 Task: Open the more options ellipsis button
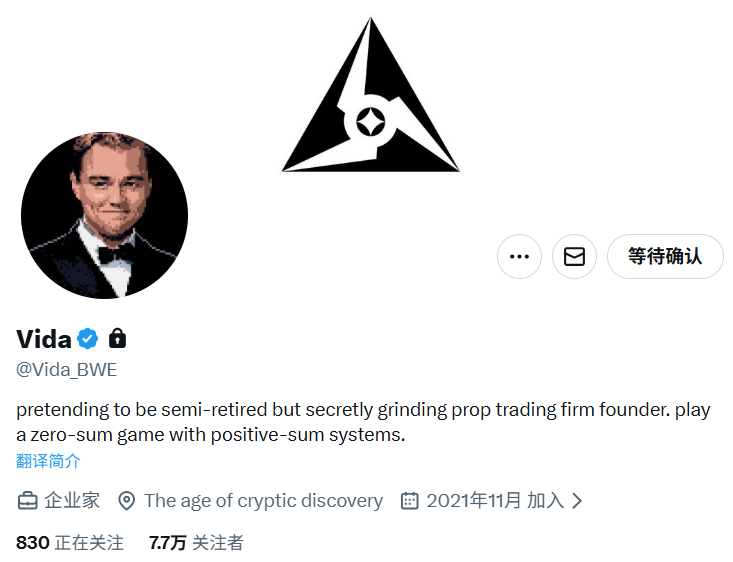pos(519,257)
